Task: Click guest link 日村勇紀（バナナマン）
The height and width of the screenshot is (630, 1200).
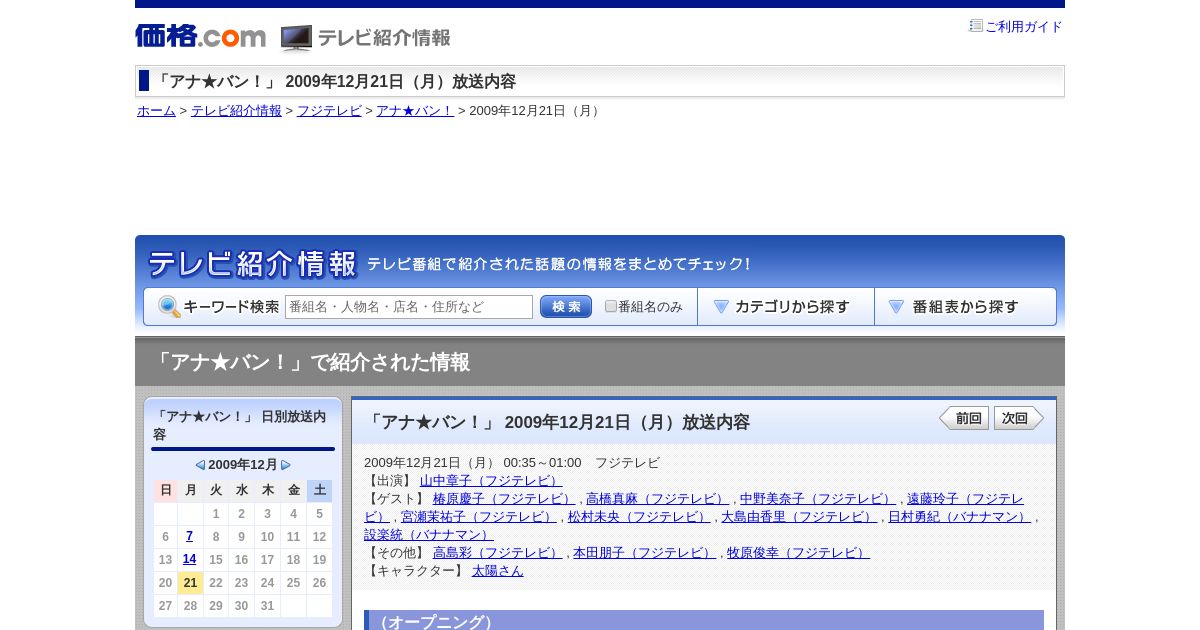Action: tap(959, 517)
